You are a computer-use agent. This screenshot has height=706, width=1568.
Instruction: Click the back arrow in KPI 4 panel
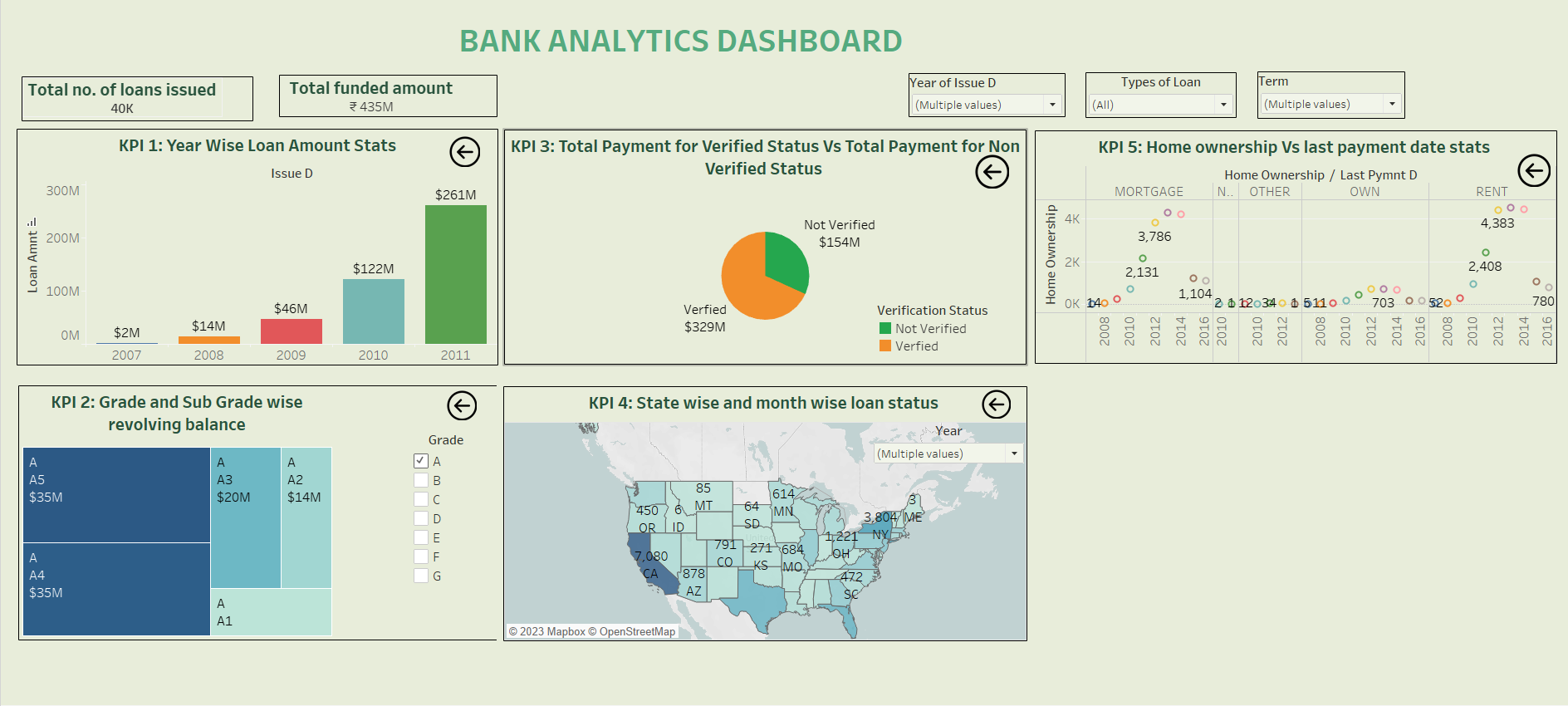997,404
